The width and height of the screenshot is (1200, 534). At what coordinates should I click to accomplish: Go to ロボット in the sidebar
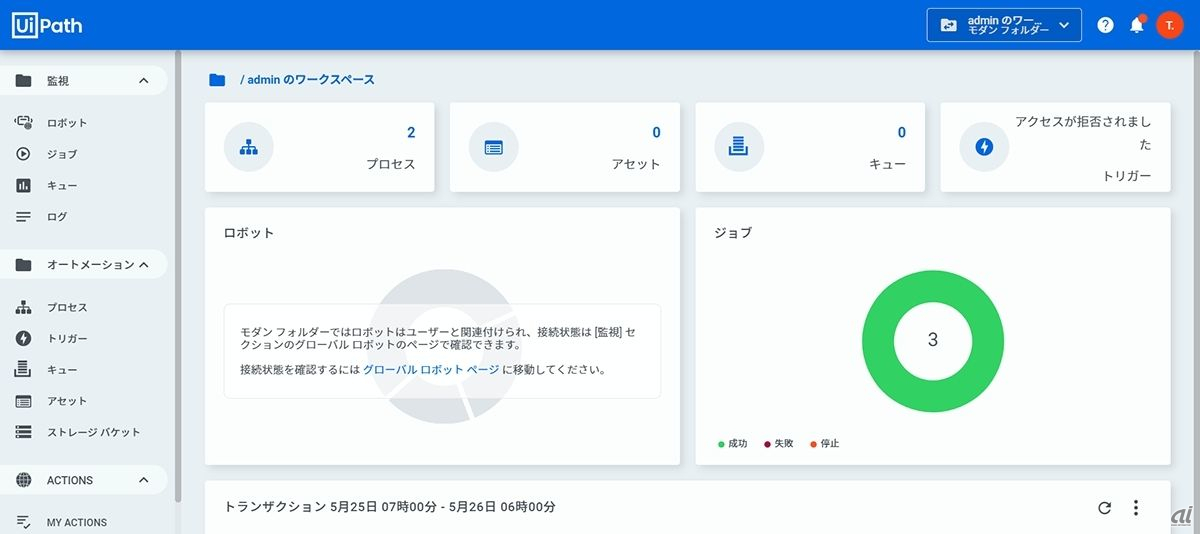pyautogui.click(x=67, y=123)
